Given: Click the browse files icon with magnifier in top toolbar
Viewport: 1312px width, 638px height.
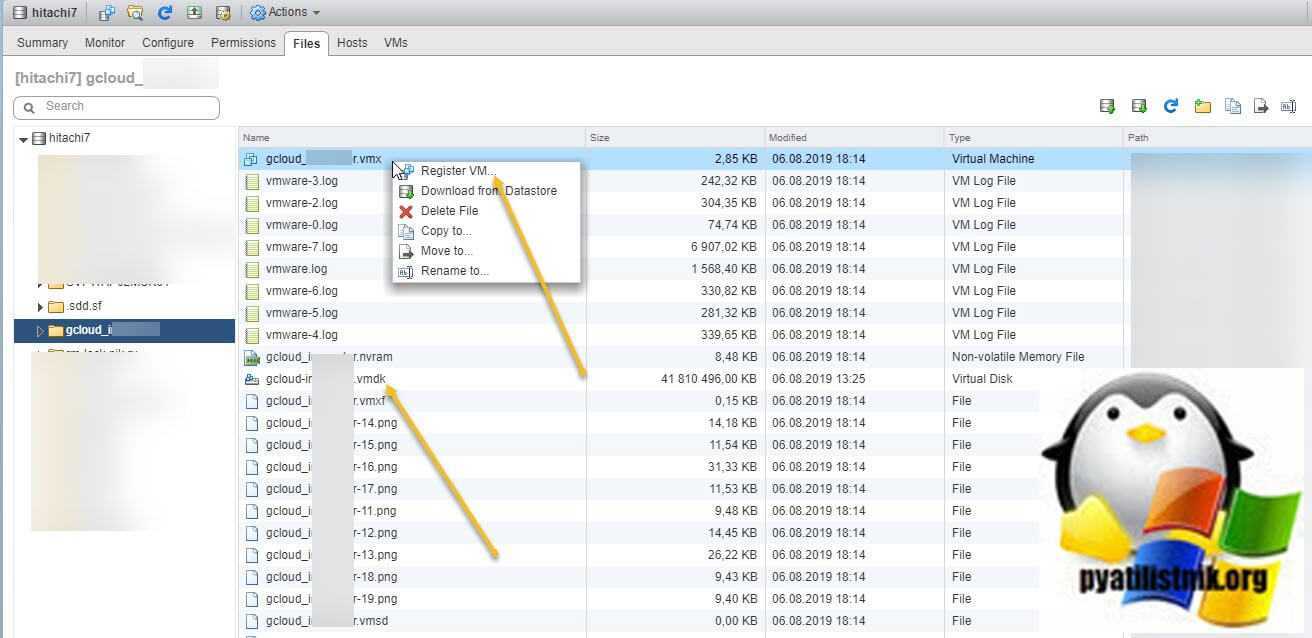Looking at the screenshot, I should [x=135, y=13].
